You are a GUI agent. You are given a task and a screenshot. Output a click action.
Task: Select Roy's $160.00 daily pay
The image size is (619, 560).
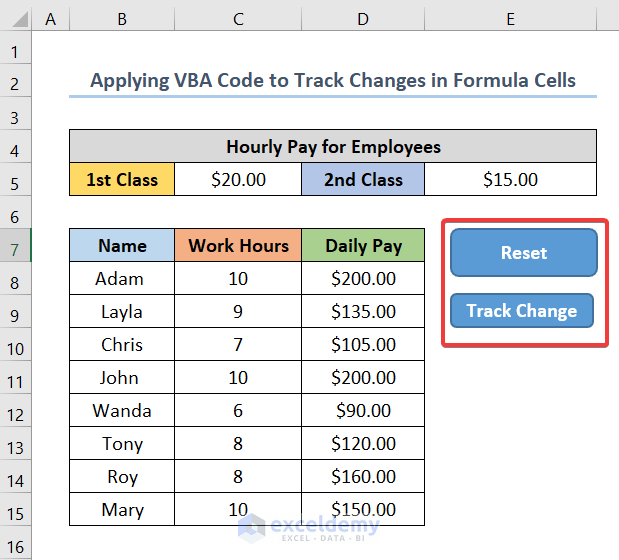[x=363, y=476]
